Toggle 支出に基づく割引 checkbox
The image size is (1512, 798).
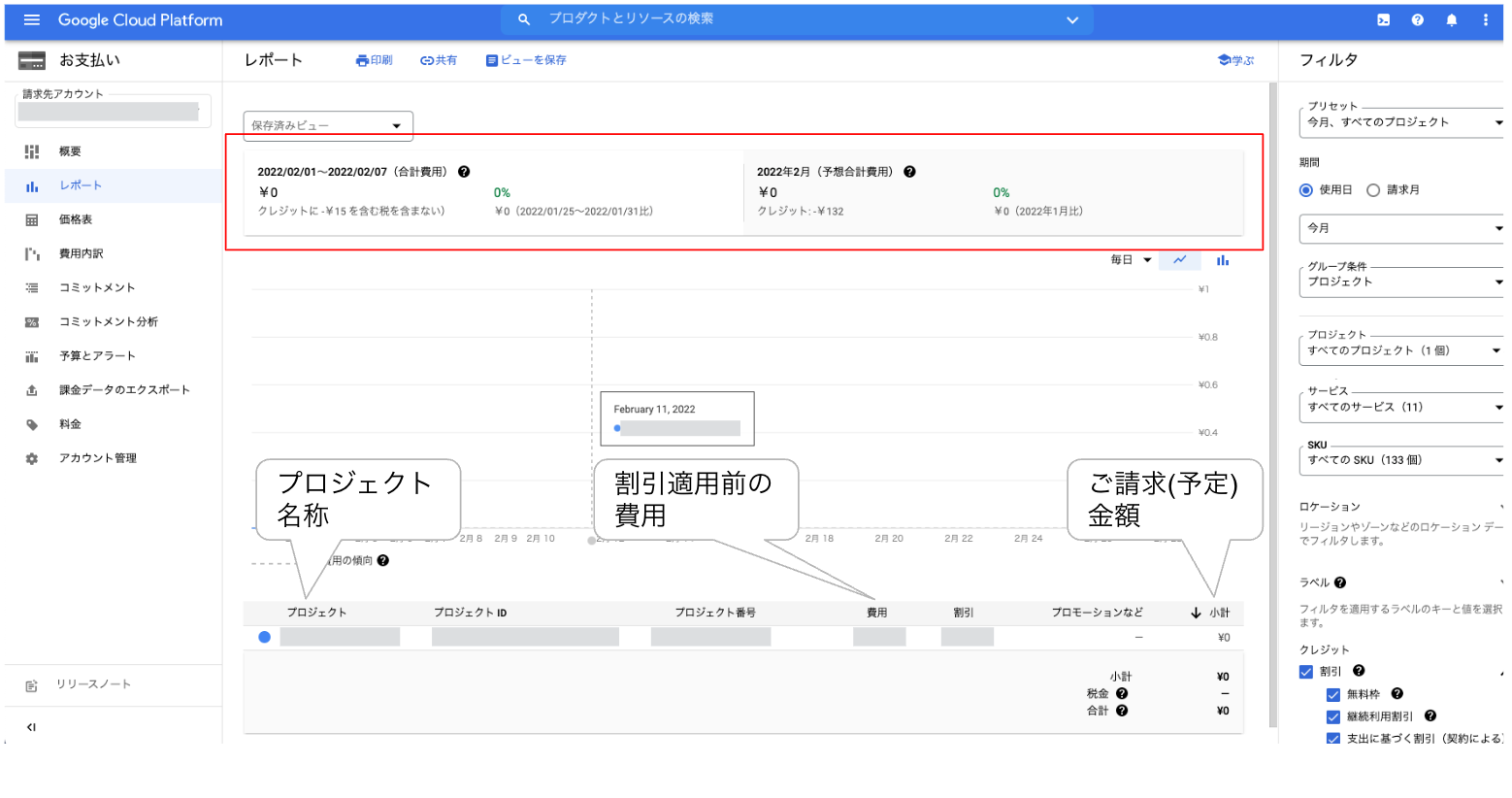(x=1333, y=739)
